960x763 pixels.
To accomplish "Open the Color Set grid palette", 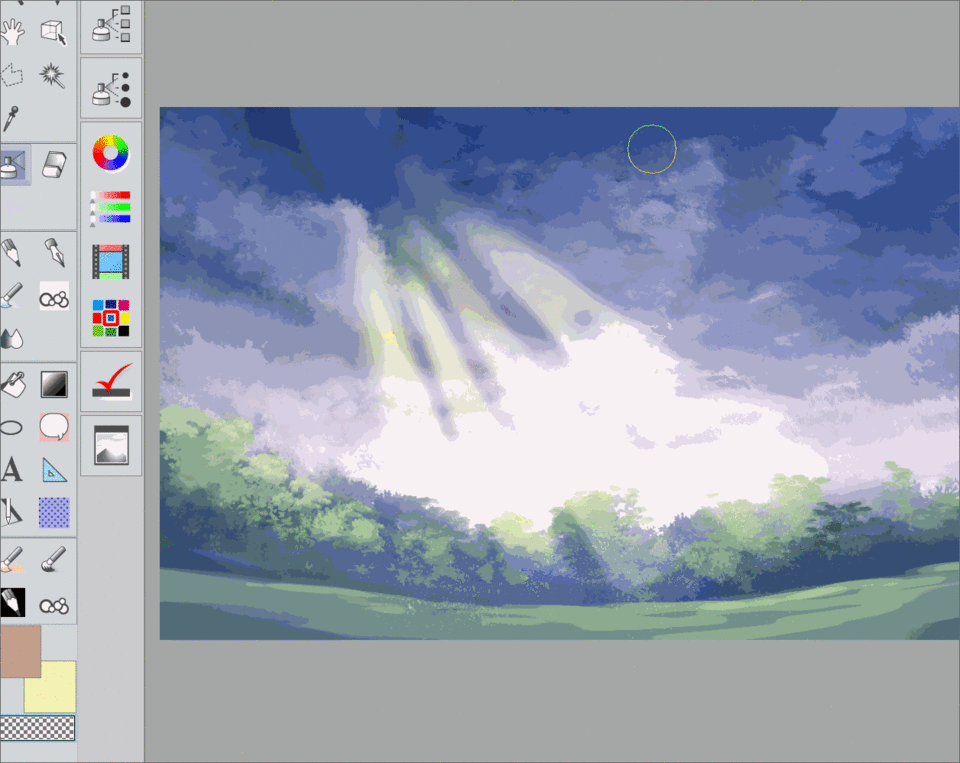I will click(x=111, y=318).
